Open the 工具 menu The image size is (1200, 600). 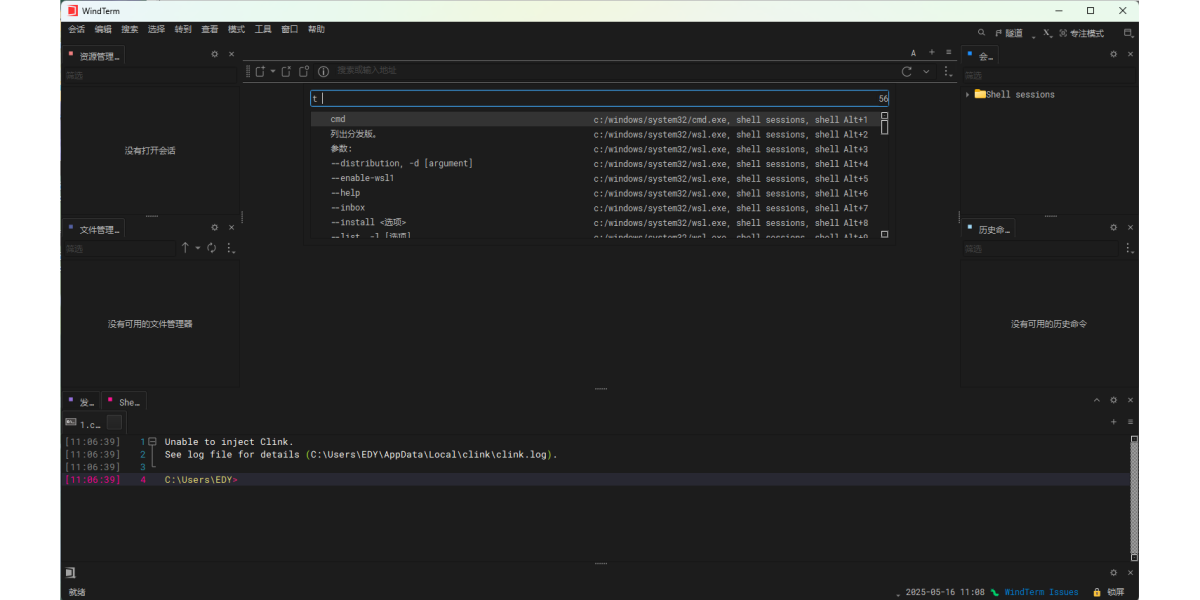pyautogui.click(x=263, y=30)
